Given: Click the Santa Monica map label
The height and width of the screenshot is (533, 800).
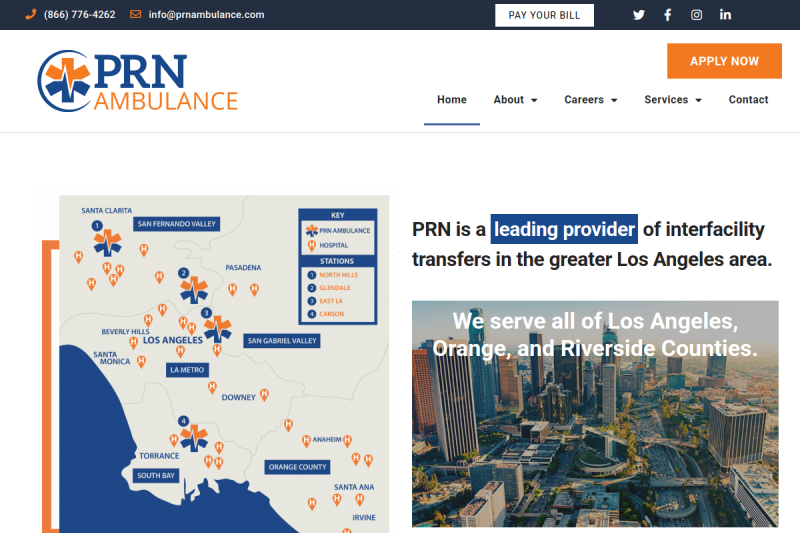Looking at the screenshot, I should point(112,358).
